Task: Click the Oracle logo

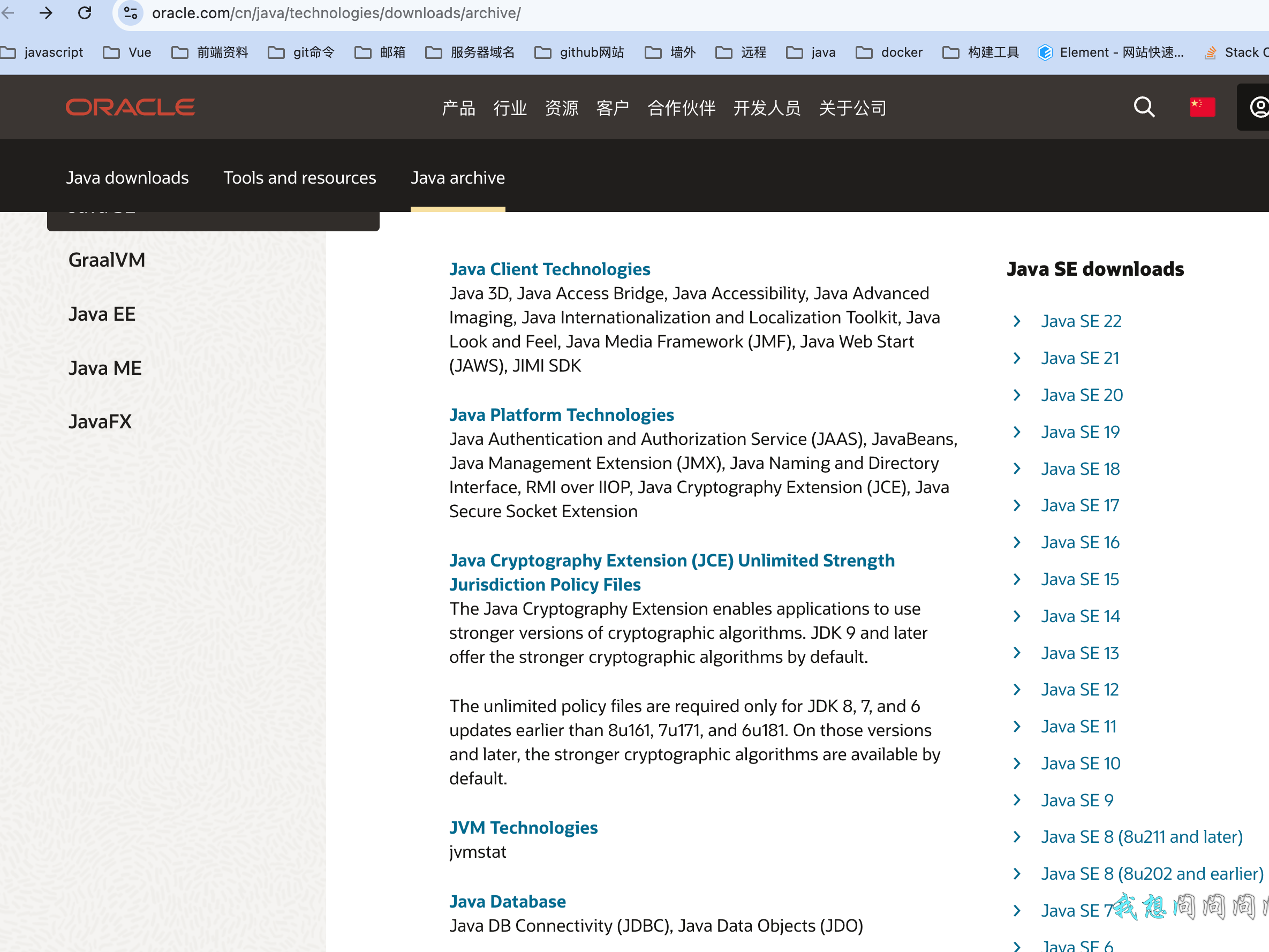Action: point(130,107)
